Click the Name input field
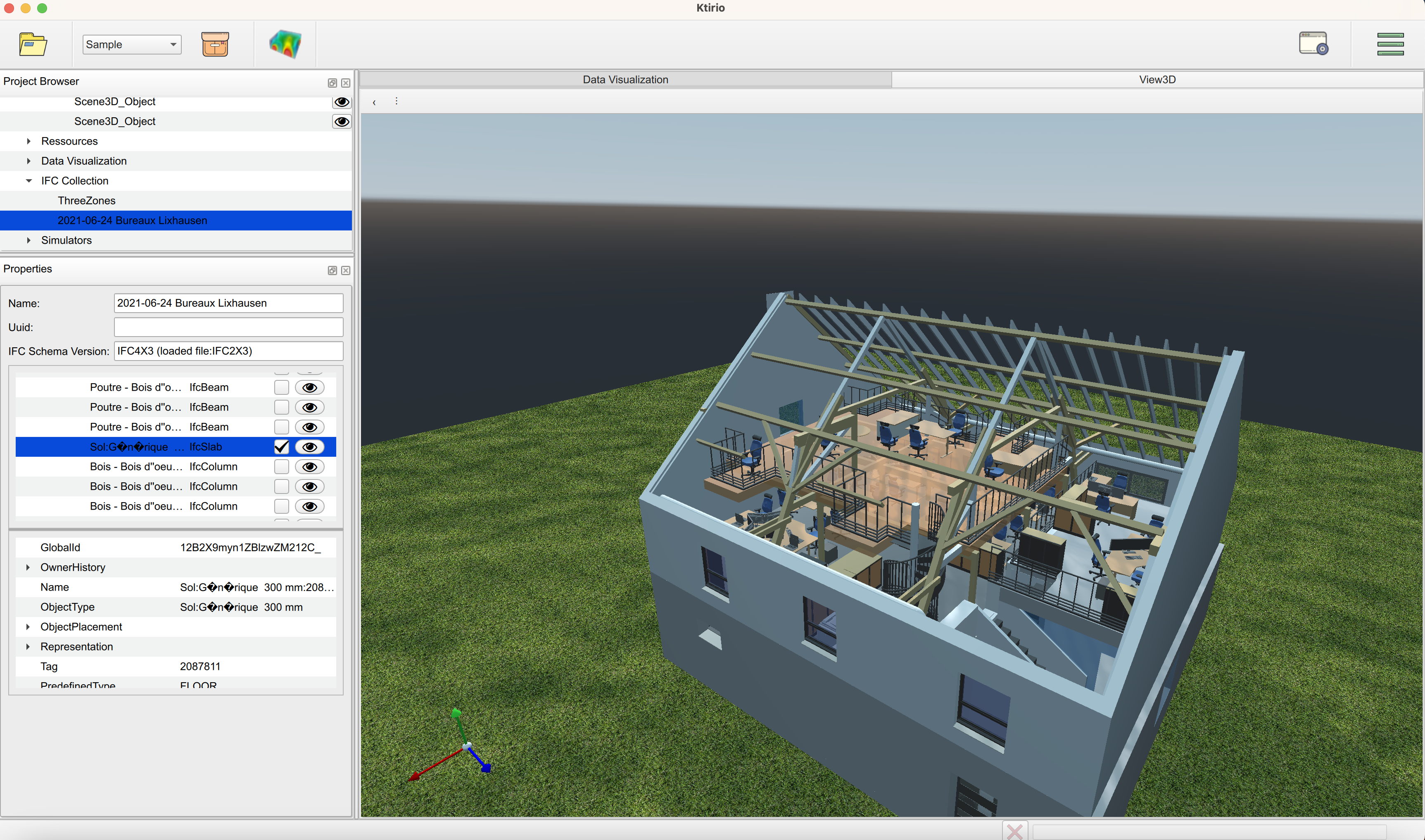Viewport: 1425px width, 840px height. 229,303
